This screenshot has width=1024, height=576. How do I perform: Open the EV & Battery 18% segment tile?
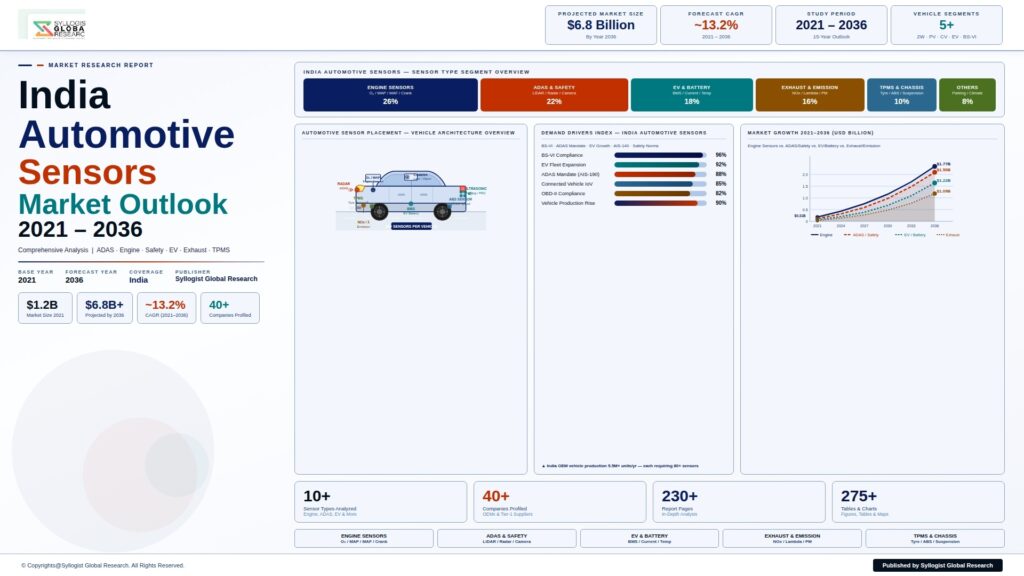point(691,95)
